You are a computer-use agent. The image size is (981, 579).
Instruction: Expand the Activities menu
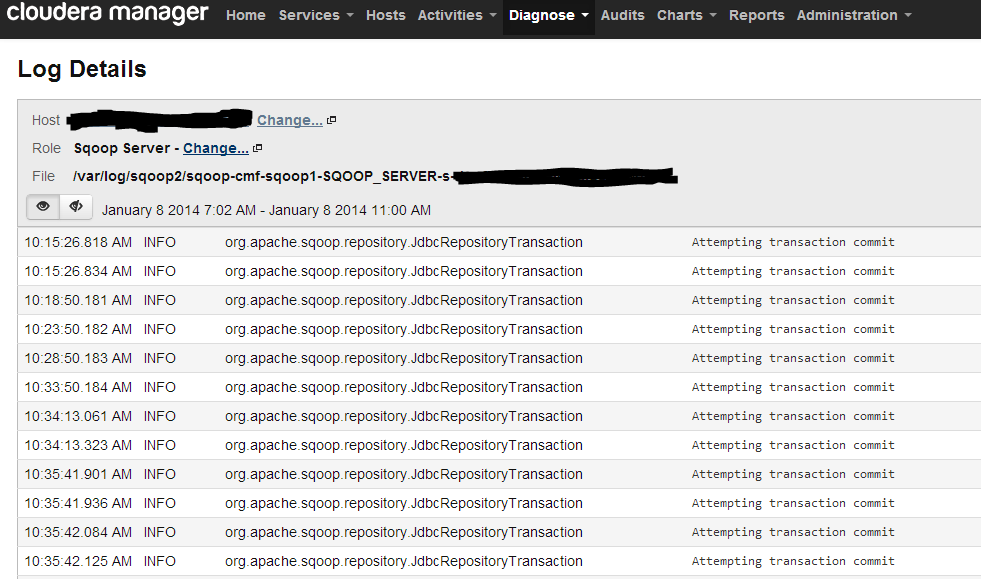457,15
